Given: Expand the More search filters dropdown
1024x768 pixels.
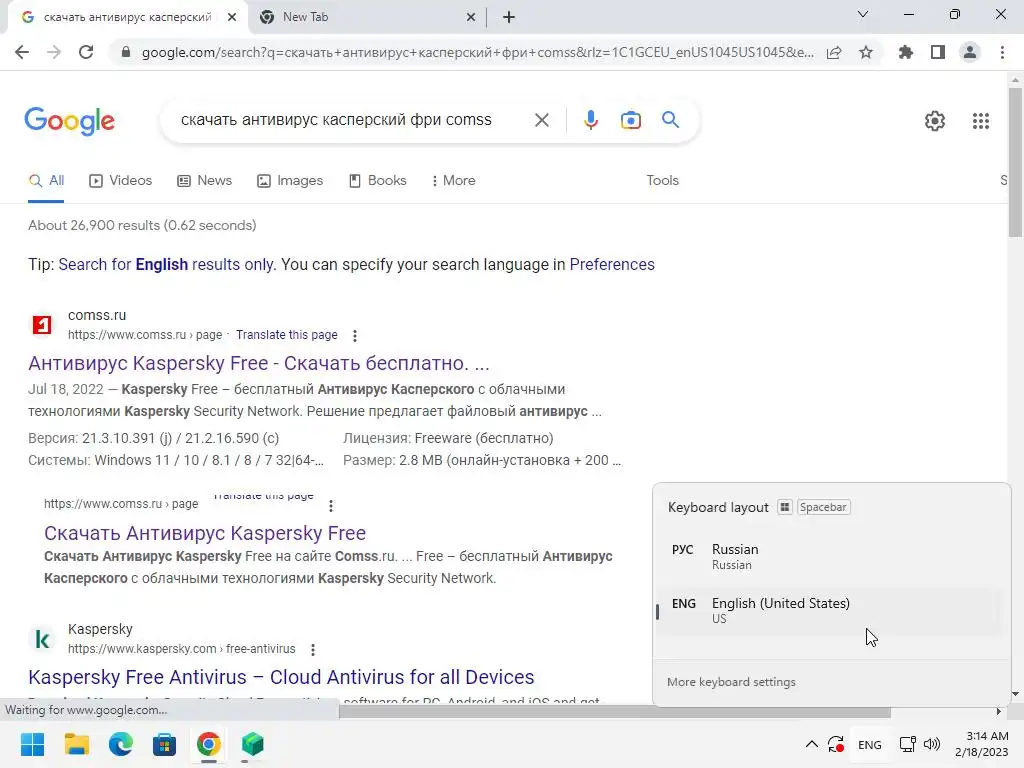Looking at the screenshot, I should pos(453,181).
